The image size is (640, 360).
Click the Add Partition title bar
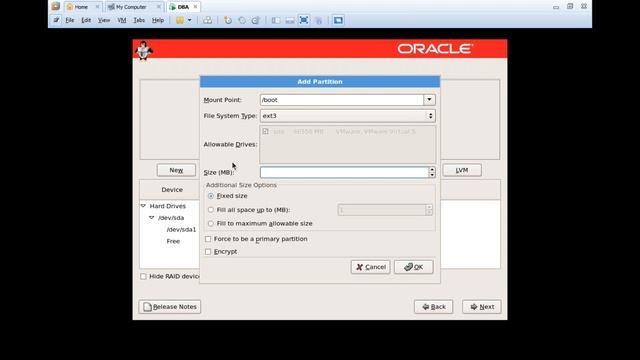[x=320, y=82]
